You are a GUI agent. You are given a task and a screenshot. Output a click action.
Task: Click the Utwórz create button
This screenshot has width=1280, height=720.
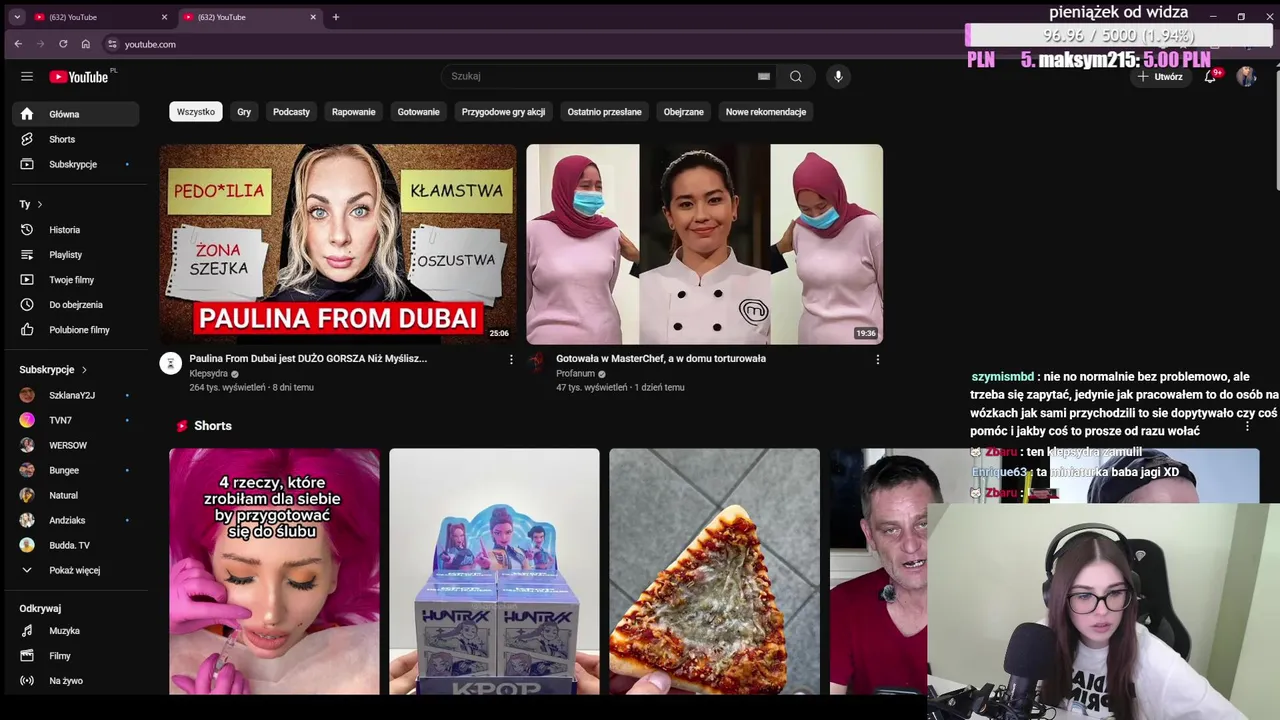click(1160, 77)
